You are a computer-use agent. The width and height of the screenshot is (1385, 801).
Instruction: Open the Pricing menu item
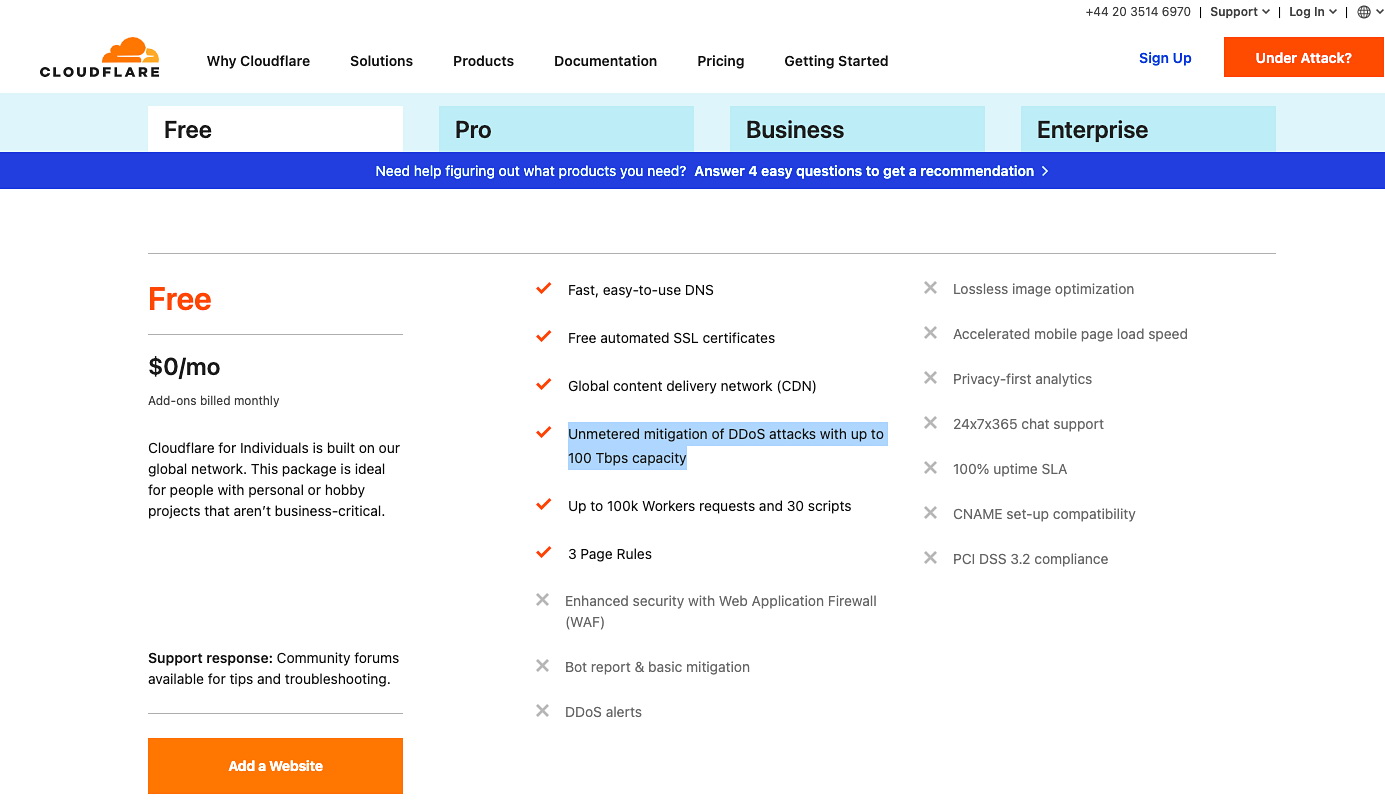(x=721, y=61)
